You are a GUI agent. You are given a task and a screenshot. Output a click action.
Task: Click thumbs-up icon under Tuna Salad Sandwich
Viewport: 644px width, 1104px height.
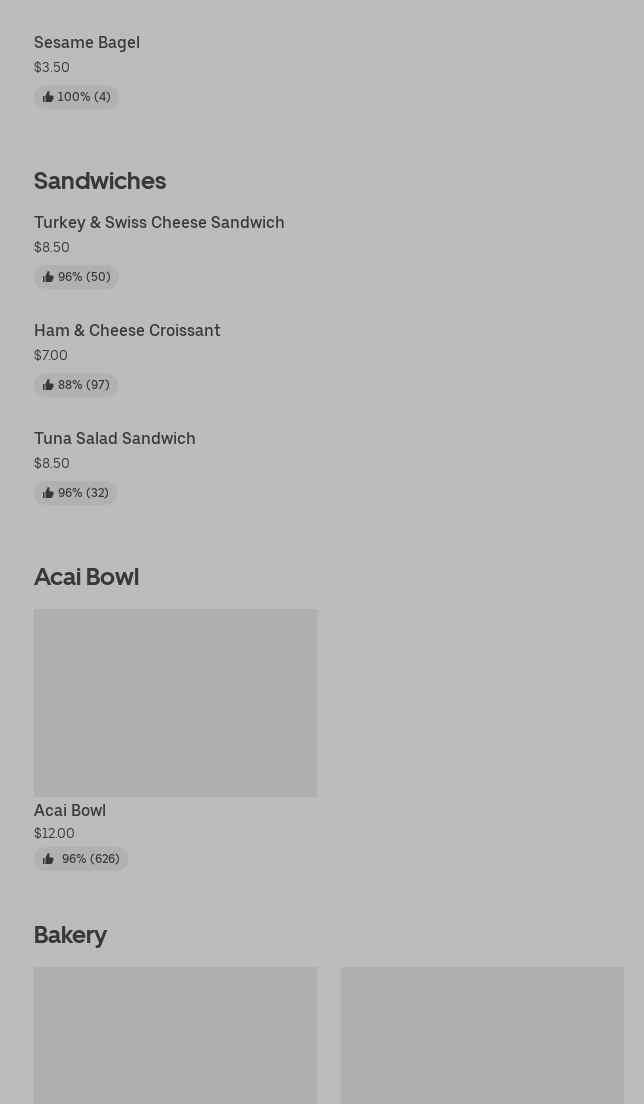pos(48,493)
